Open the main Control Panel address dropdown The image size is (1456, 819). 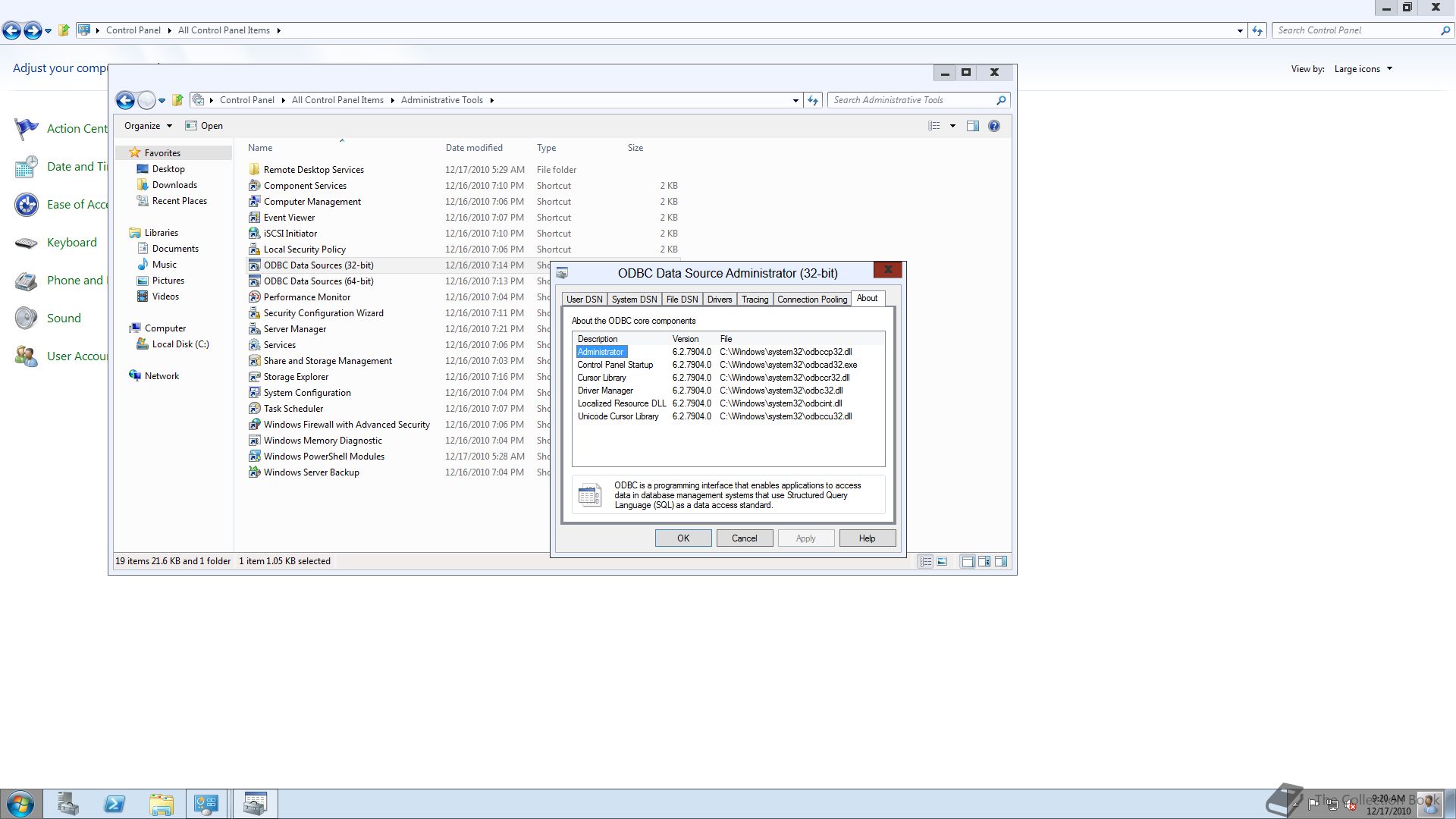point(1240,31)
